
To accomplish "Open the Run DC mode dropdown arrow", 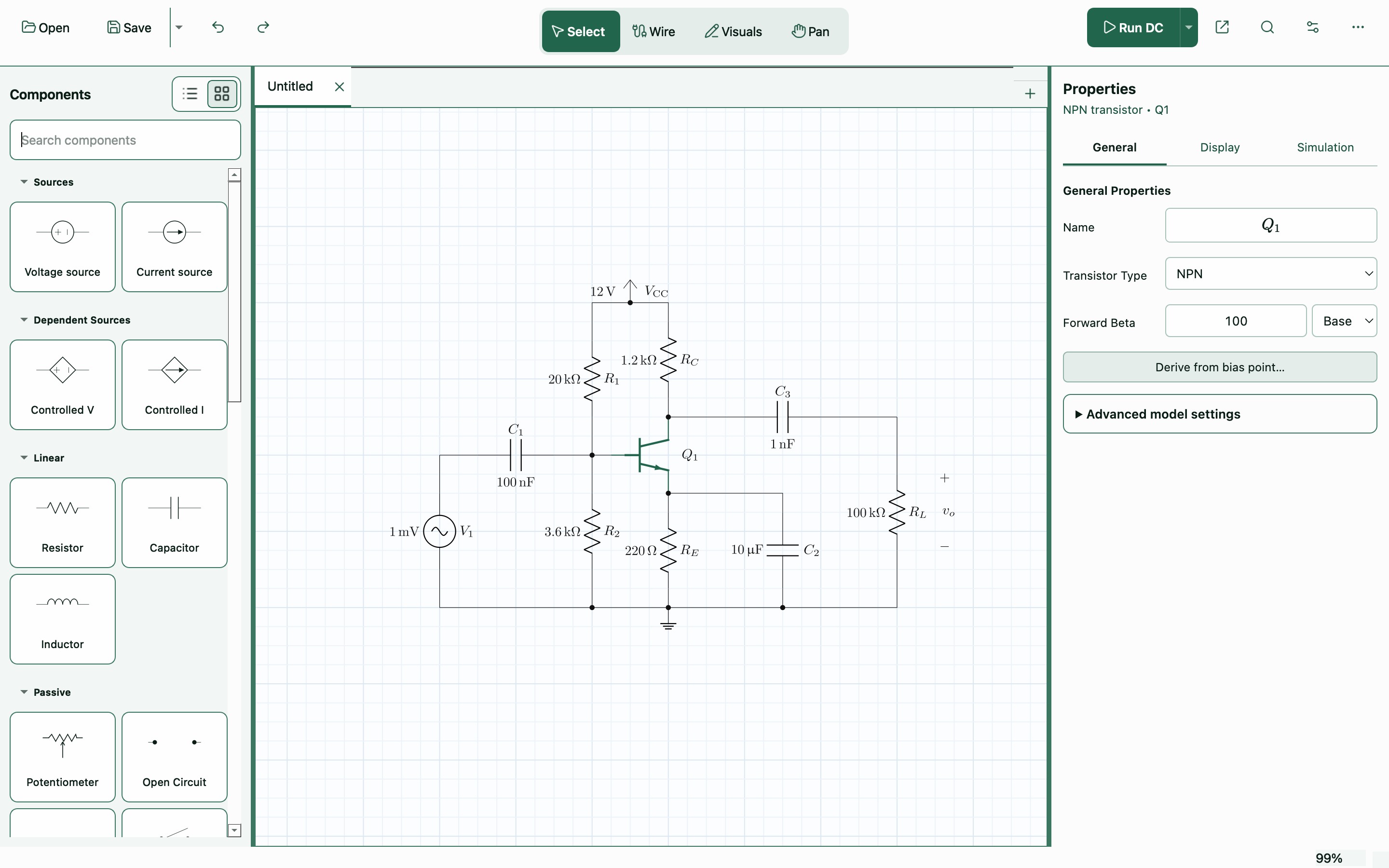I will tap(1189, 27).
